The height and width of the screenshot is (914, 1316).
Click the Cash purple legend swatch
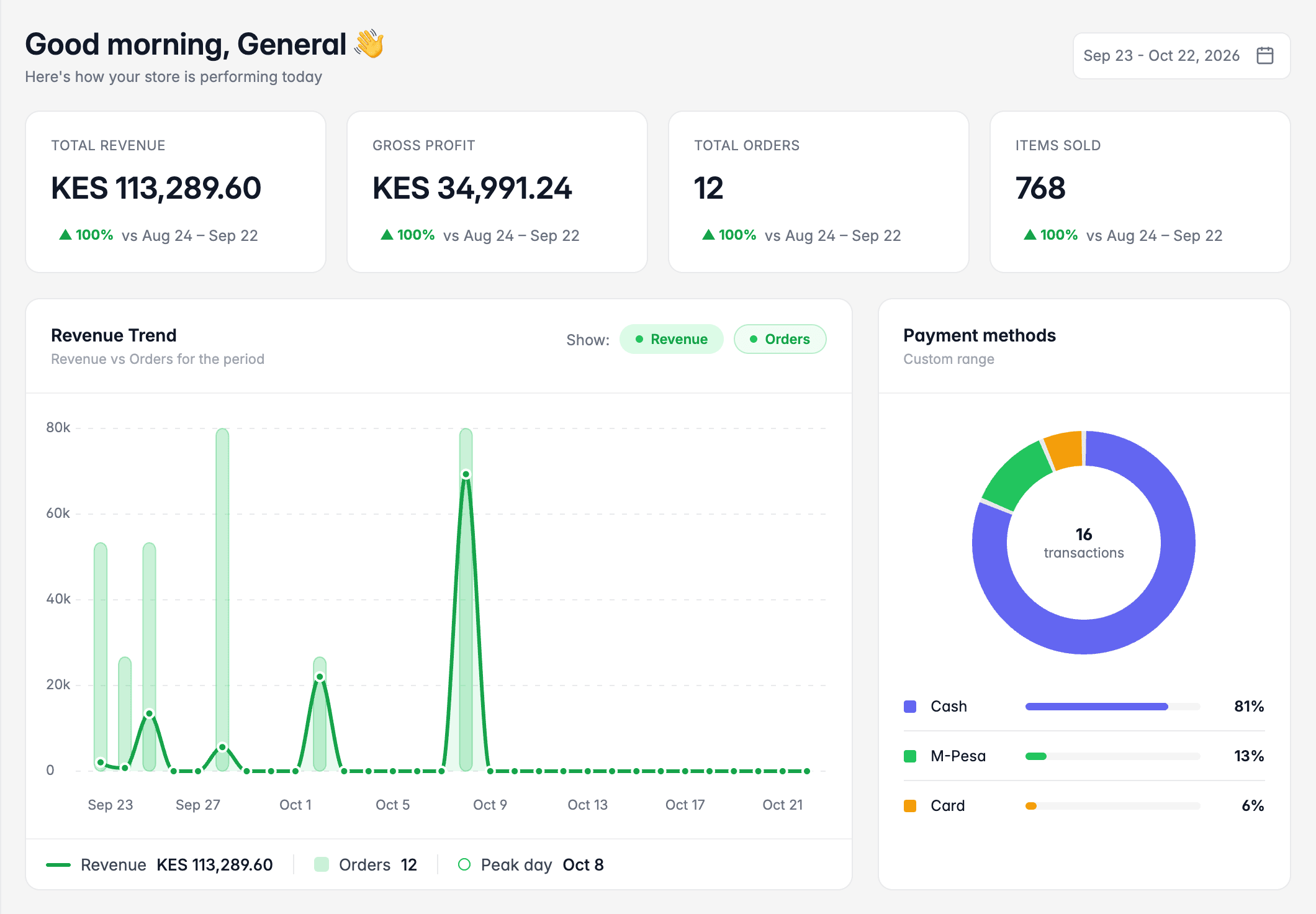910,706
